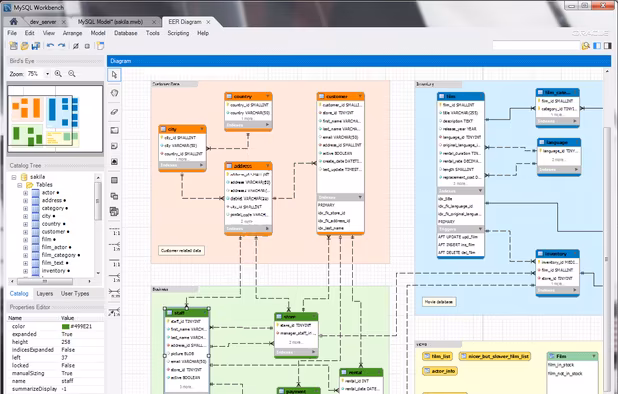Select the insert image tool
The height and width of the screenshot is (394, 618).
click(x=114, y=162)
